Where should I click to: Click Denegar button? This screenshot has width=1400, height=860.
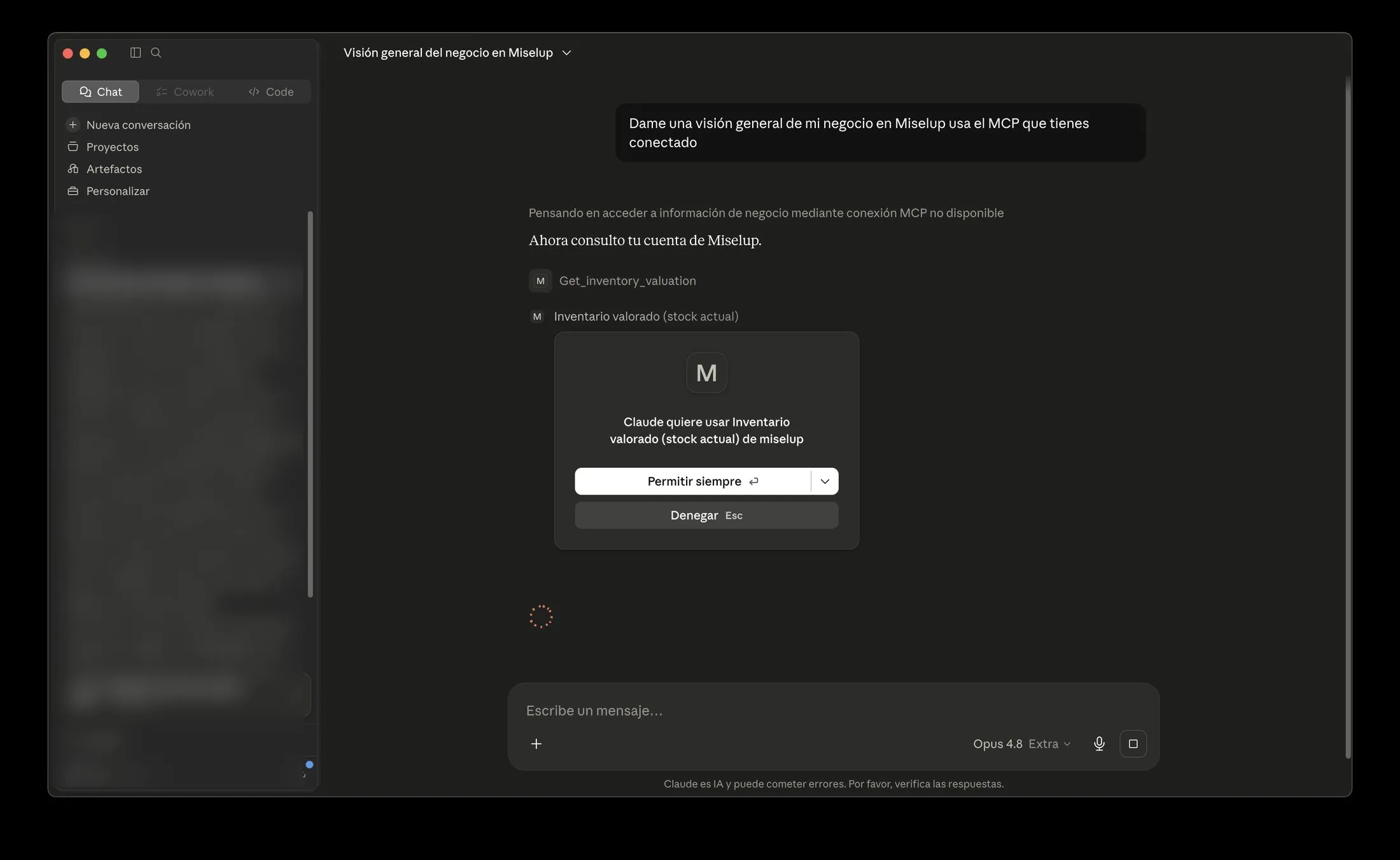pos(706,516)
